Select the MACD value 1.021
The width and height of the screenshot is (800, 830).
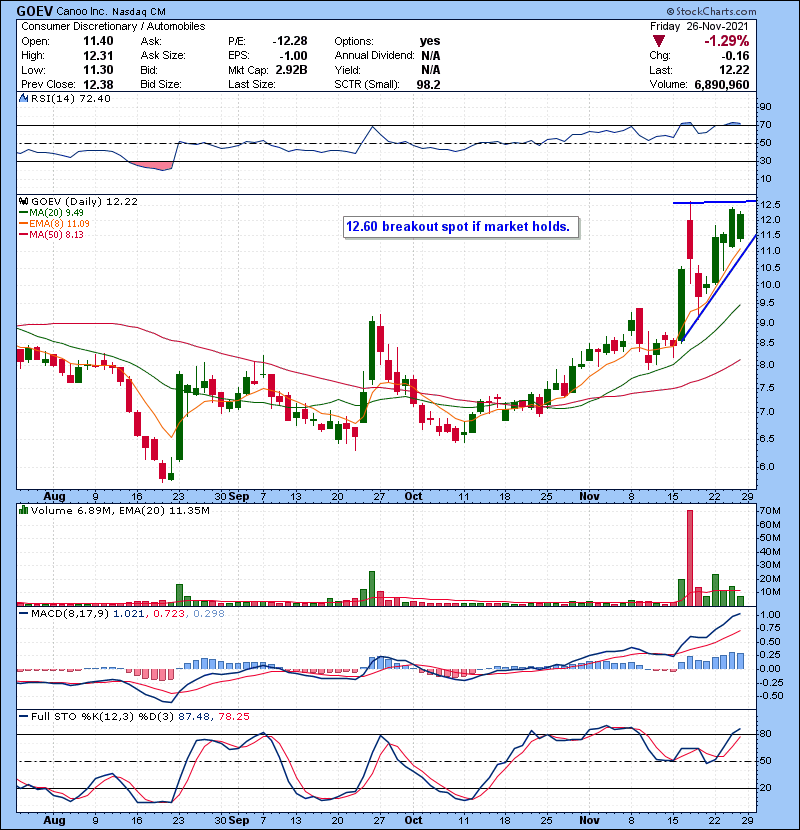pos(128,614)
